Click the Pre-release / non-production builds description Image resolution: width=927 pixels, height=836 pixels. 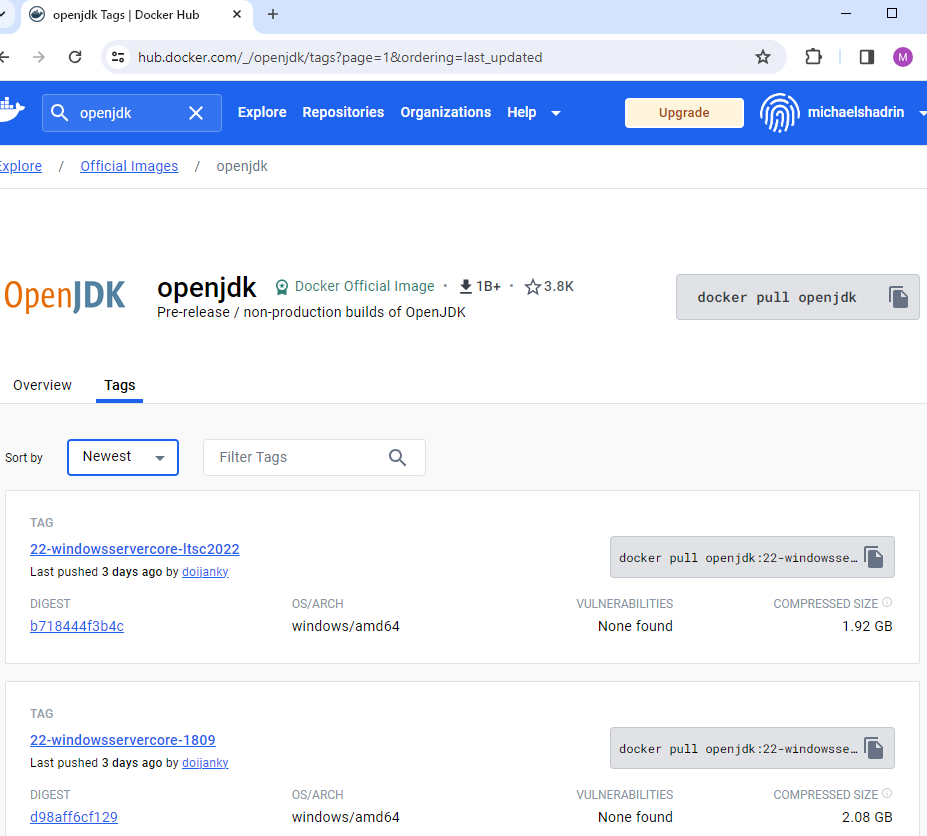point(311,312)
